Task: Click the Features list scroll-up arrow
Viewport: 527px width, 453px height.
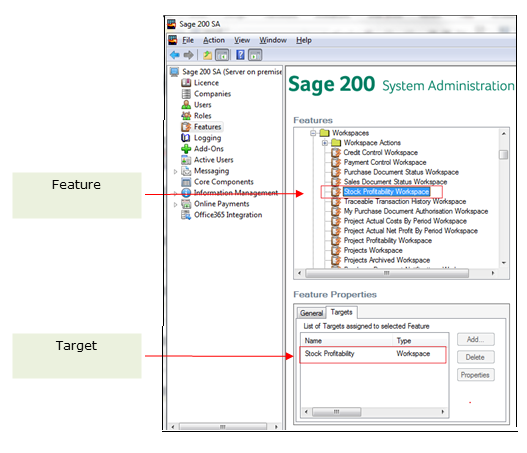Action: tap(503, 134)
